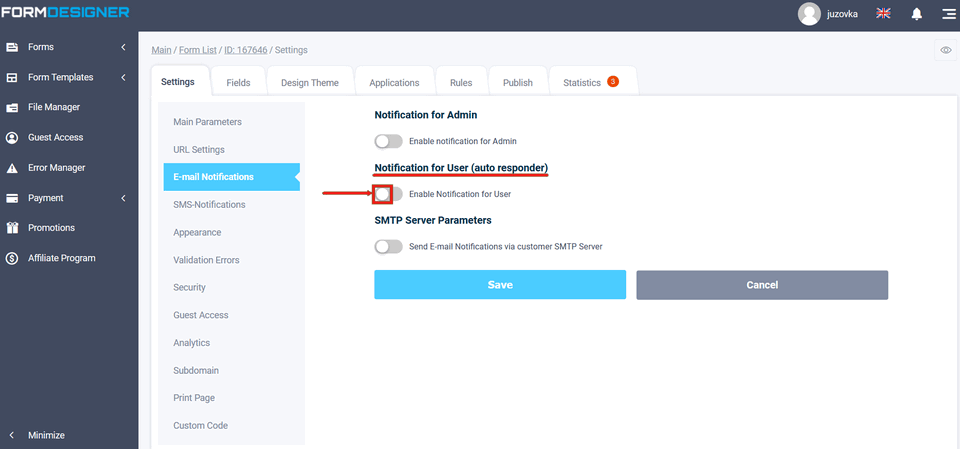Open the hamburger menu icon

pyautogui.click(x=947, y=14)
